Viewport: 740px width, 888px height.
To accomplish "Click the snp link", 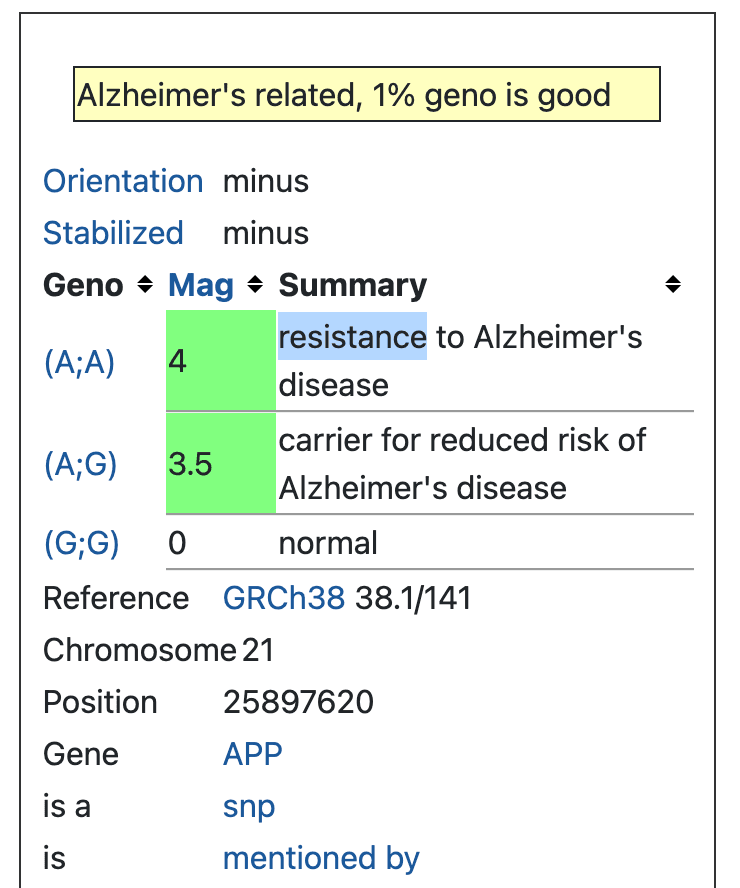I will (249, 806).
